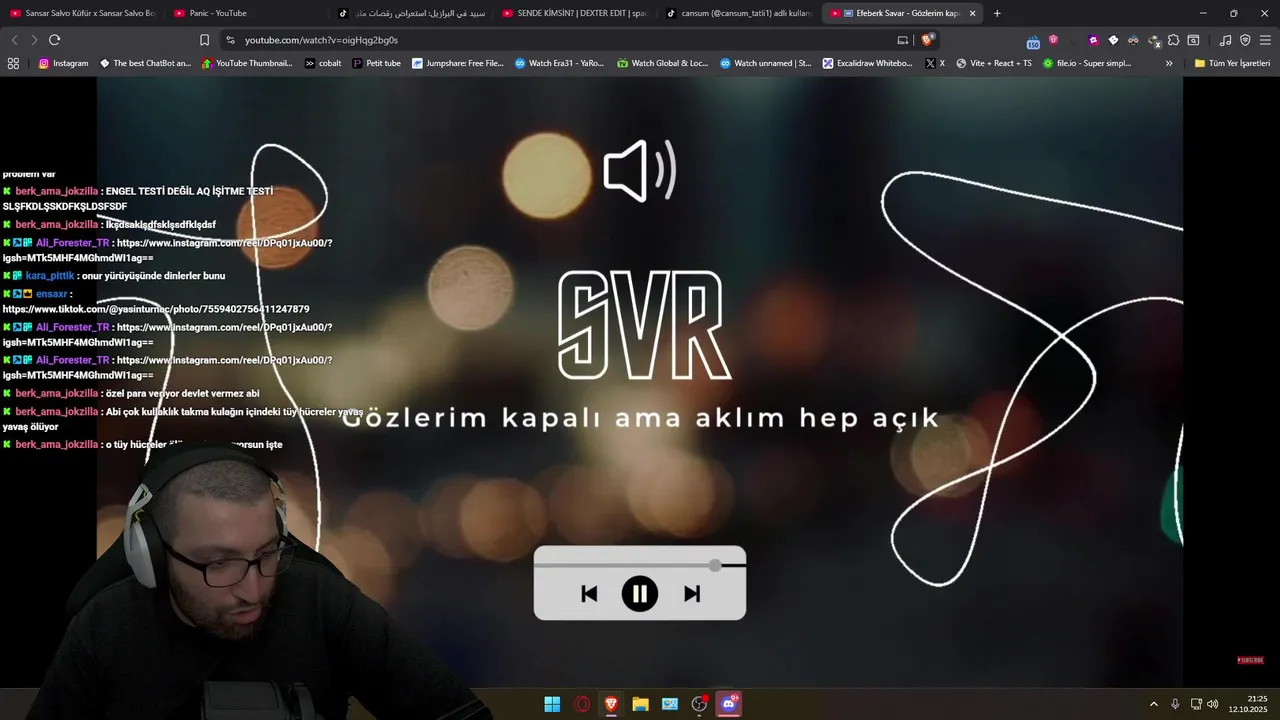Image resolution: width=1280 pixels, height=720 pixels.
Task: Switch to 'SENDE KİMSİN? | DEXTER EDIT' tab
Action: [x=574, y=13]
